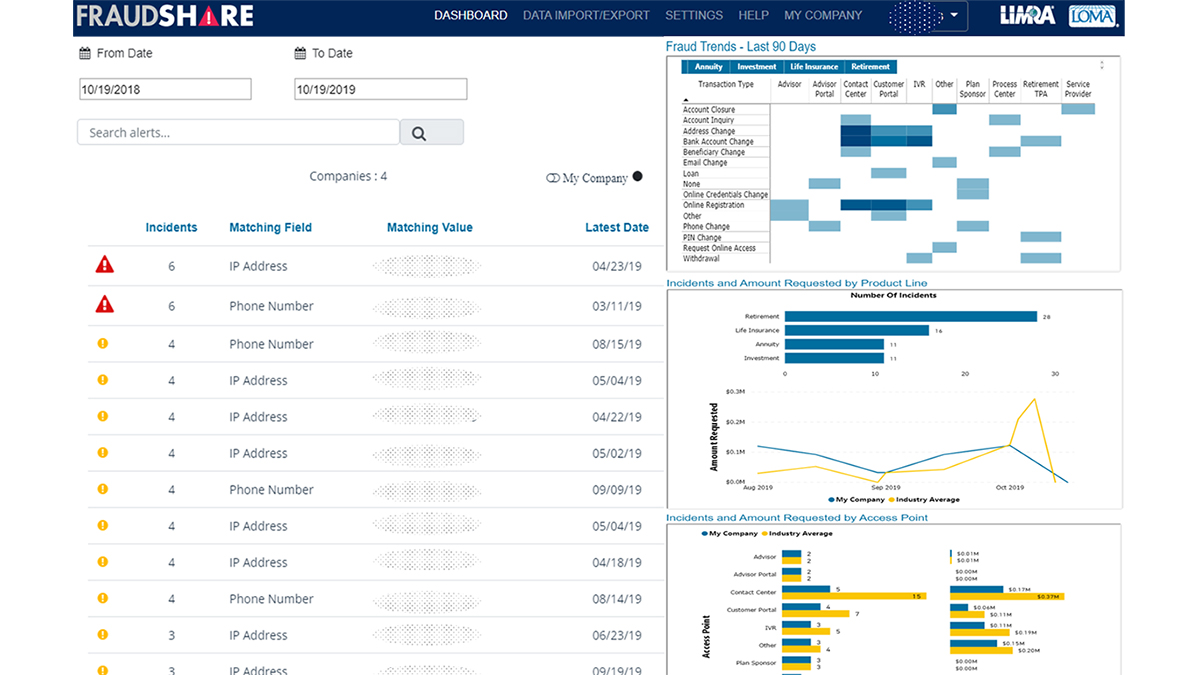Open the yellow warning icon for 04/18/19
This screenshot has width=1200, height=675.
(102, 562)
